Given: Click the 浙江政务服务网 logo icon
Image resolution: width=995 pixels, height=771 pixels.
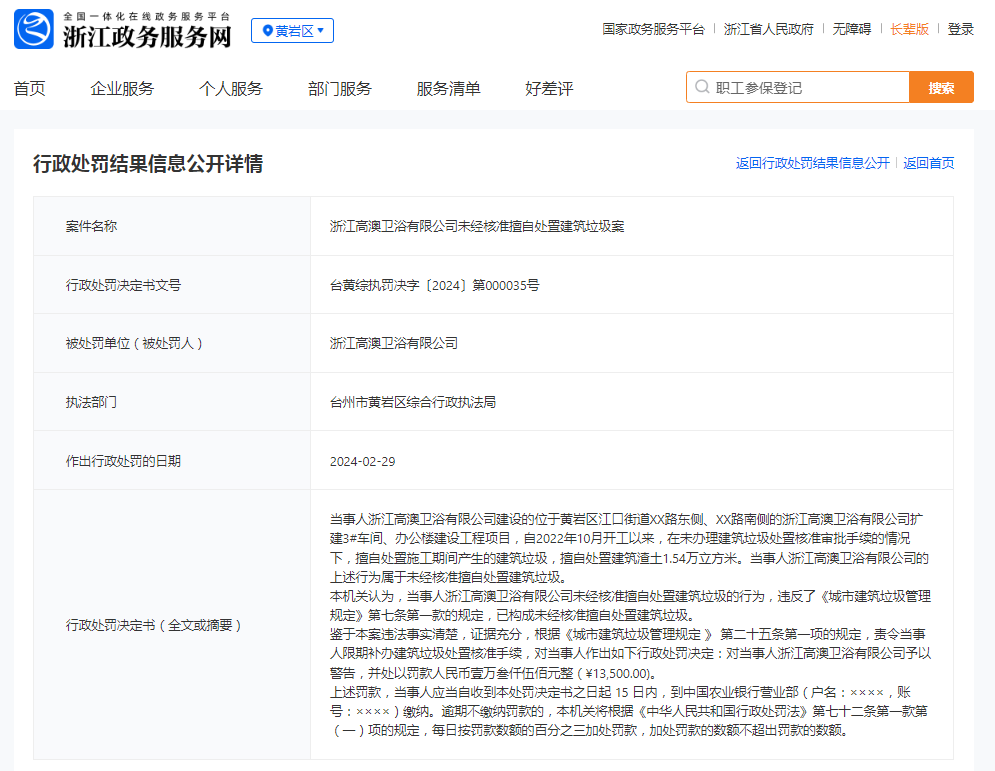Looking at the screenshot, I should point(34,29).
